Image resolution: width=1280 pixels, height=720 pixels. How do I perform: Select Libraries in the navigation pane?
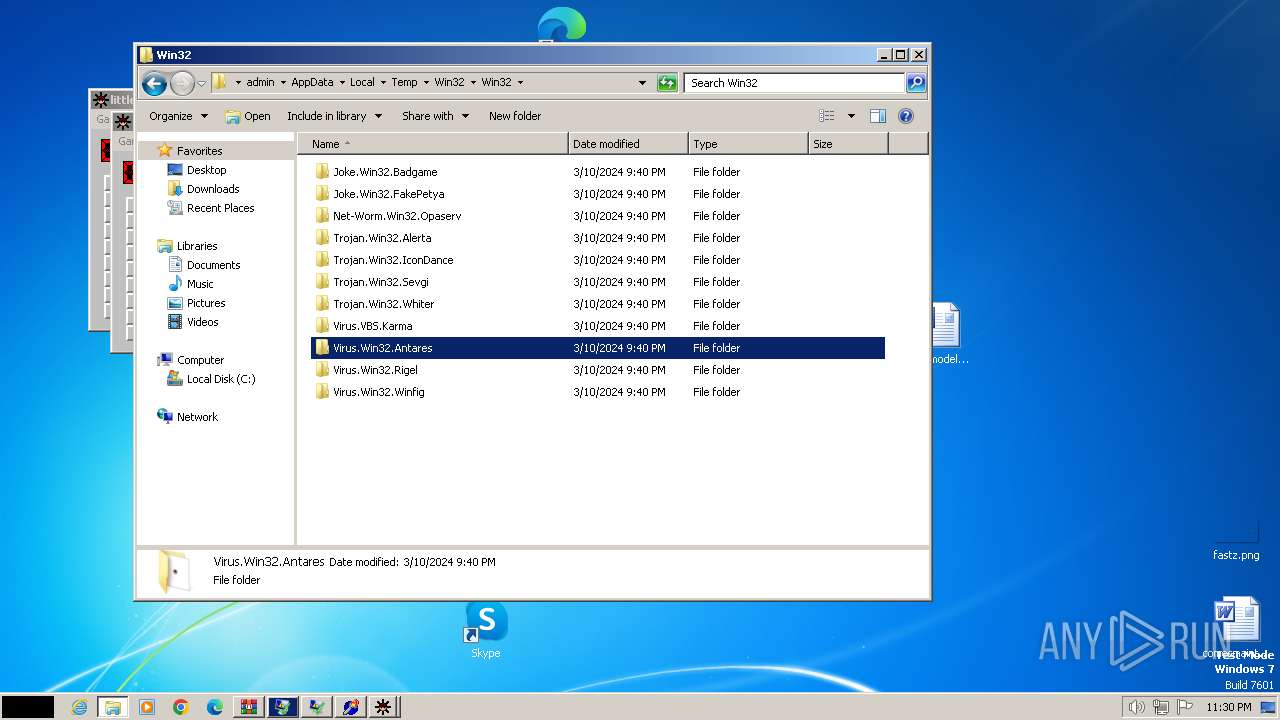tap(197, 246)
